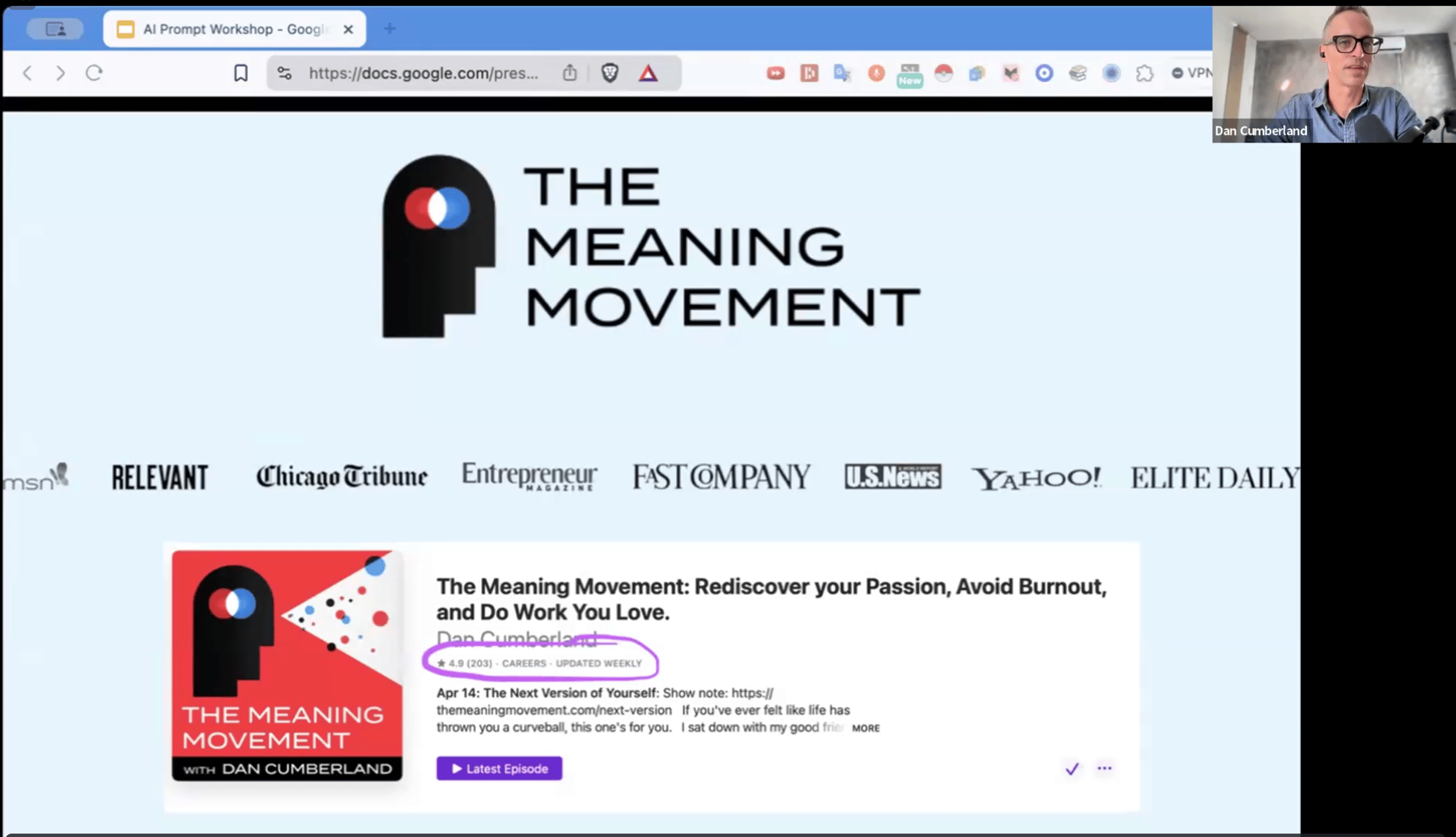Click the podcast title 'The Meaning Movement: Rediscover your Passion'
Viewport: 1456px width, 837px height.
coord(771,599)
